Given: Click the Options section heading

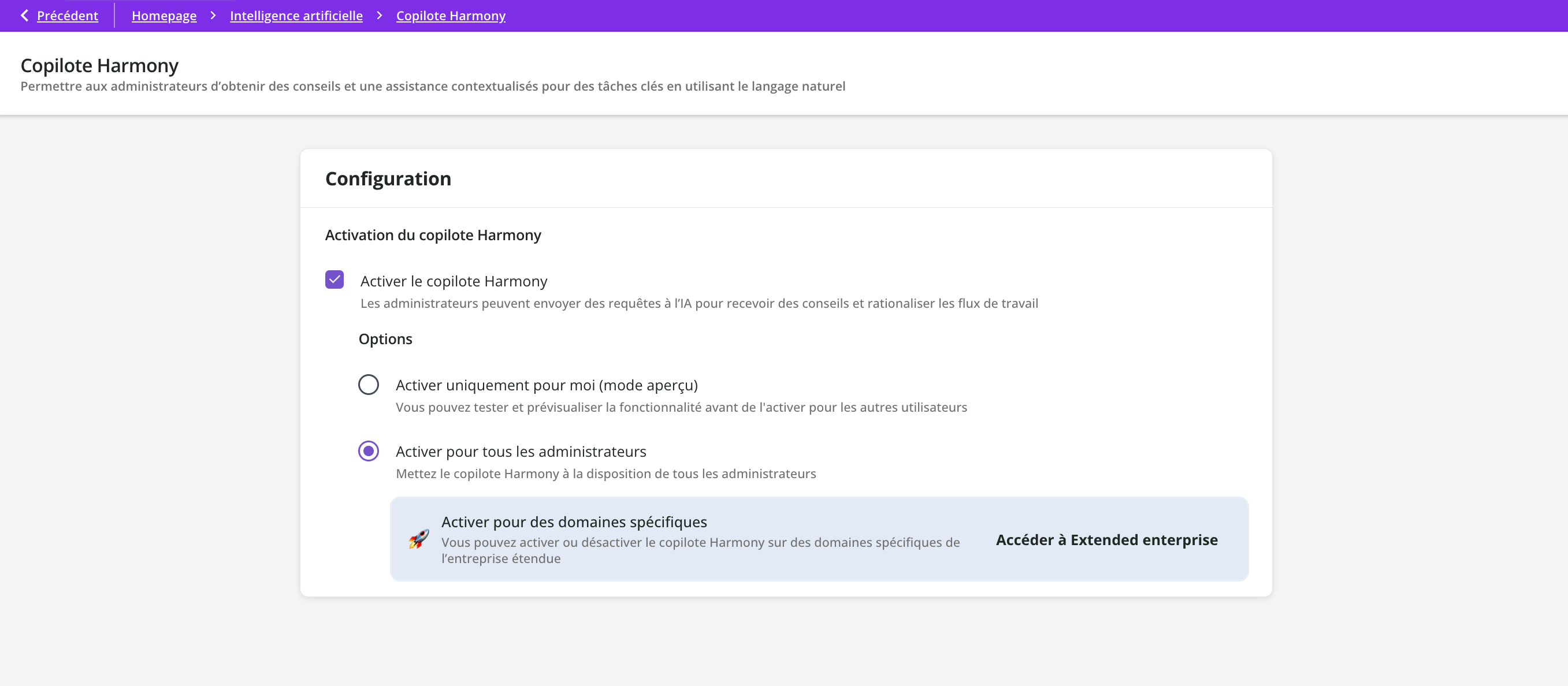Looking at the screenshot, I should (385, 339).
